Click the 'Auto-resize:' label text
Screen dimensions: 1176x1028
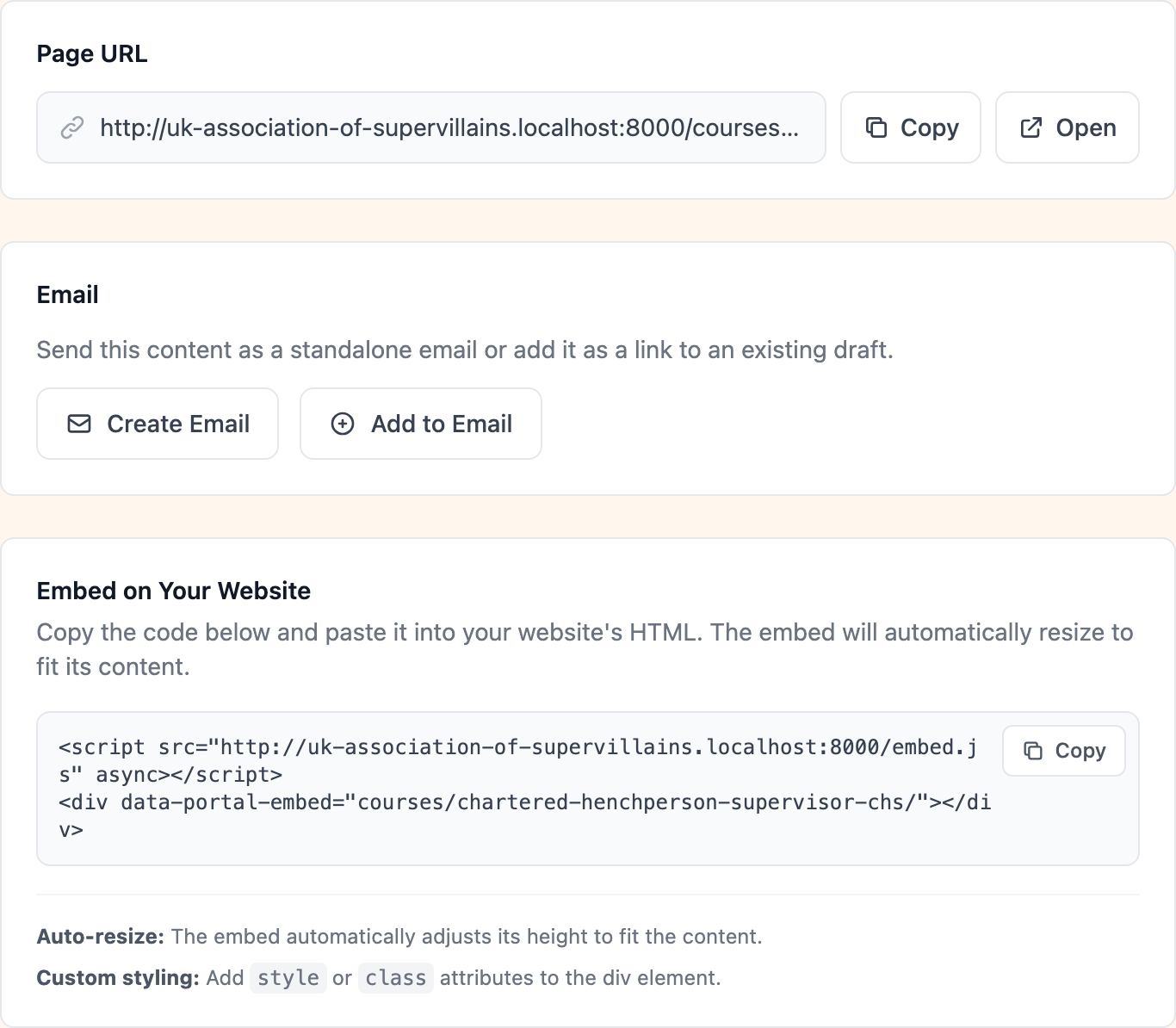[101, 937]
